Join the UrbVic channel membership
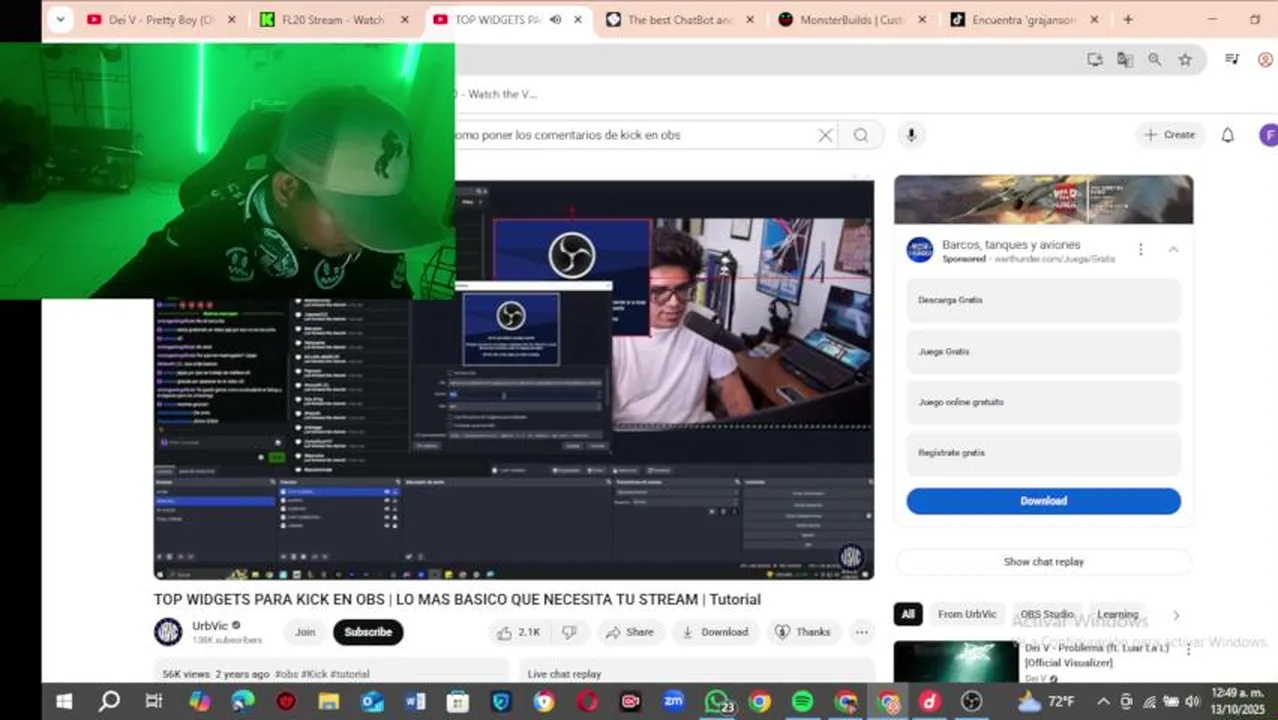1278x720 pixels. [x=305, y=632]
